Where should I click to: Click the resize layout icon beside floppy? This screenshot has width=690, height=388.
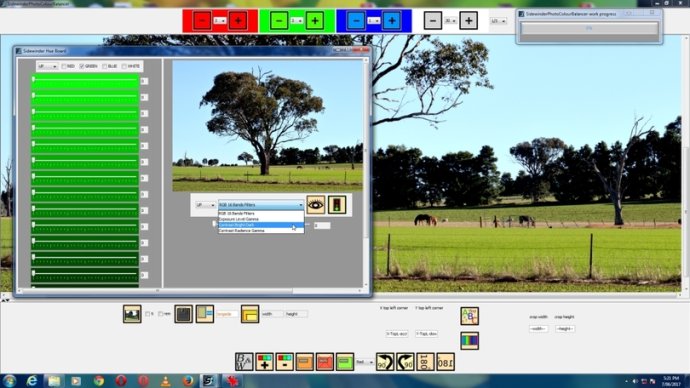[205, 314]
